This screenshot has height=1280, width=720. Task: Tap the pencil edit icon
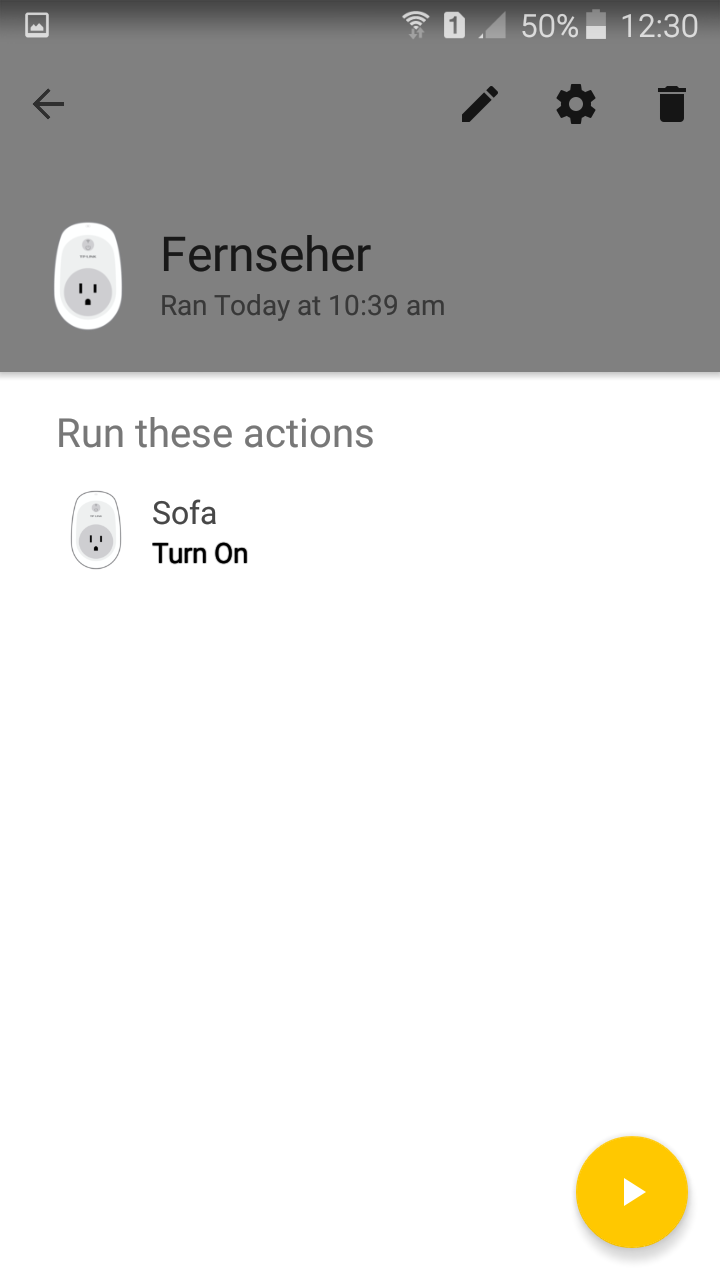pyautogui.click(x=480, y=104)
